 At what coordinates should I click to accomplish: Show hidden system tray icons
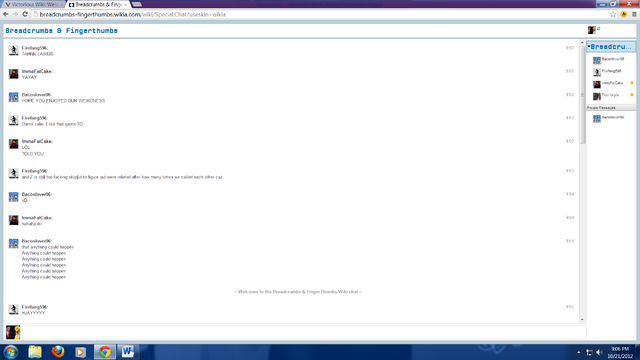pyautogui.click(x=578, y=352)
